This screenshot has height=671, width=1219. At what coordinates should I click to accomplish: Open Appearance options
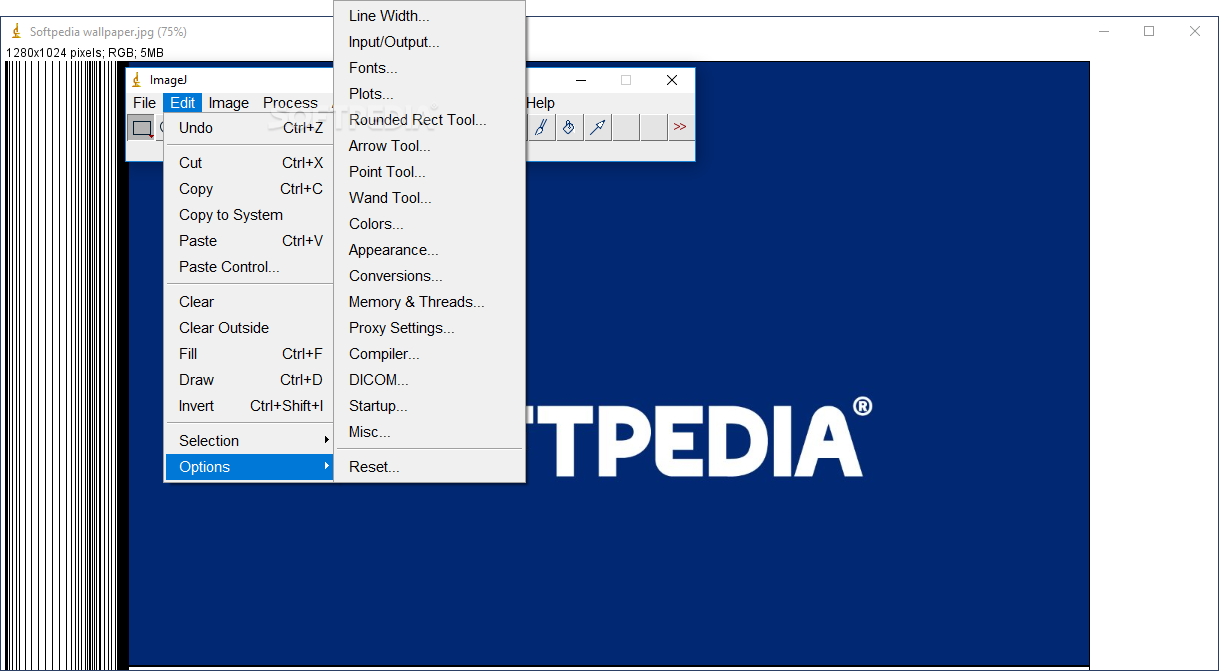coord(429,250)
